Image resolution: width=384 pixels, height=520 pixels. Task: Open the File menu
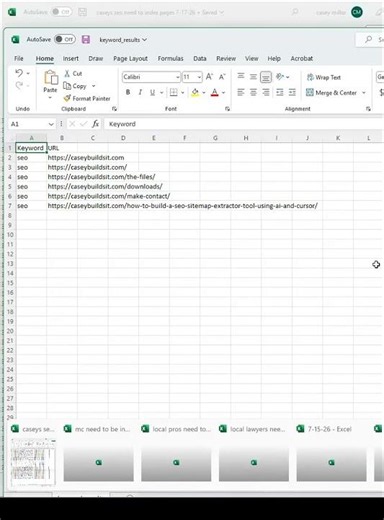coord(19,58)
